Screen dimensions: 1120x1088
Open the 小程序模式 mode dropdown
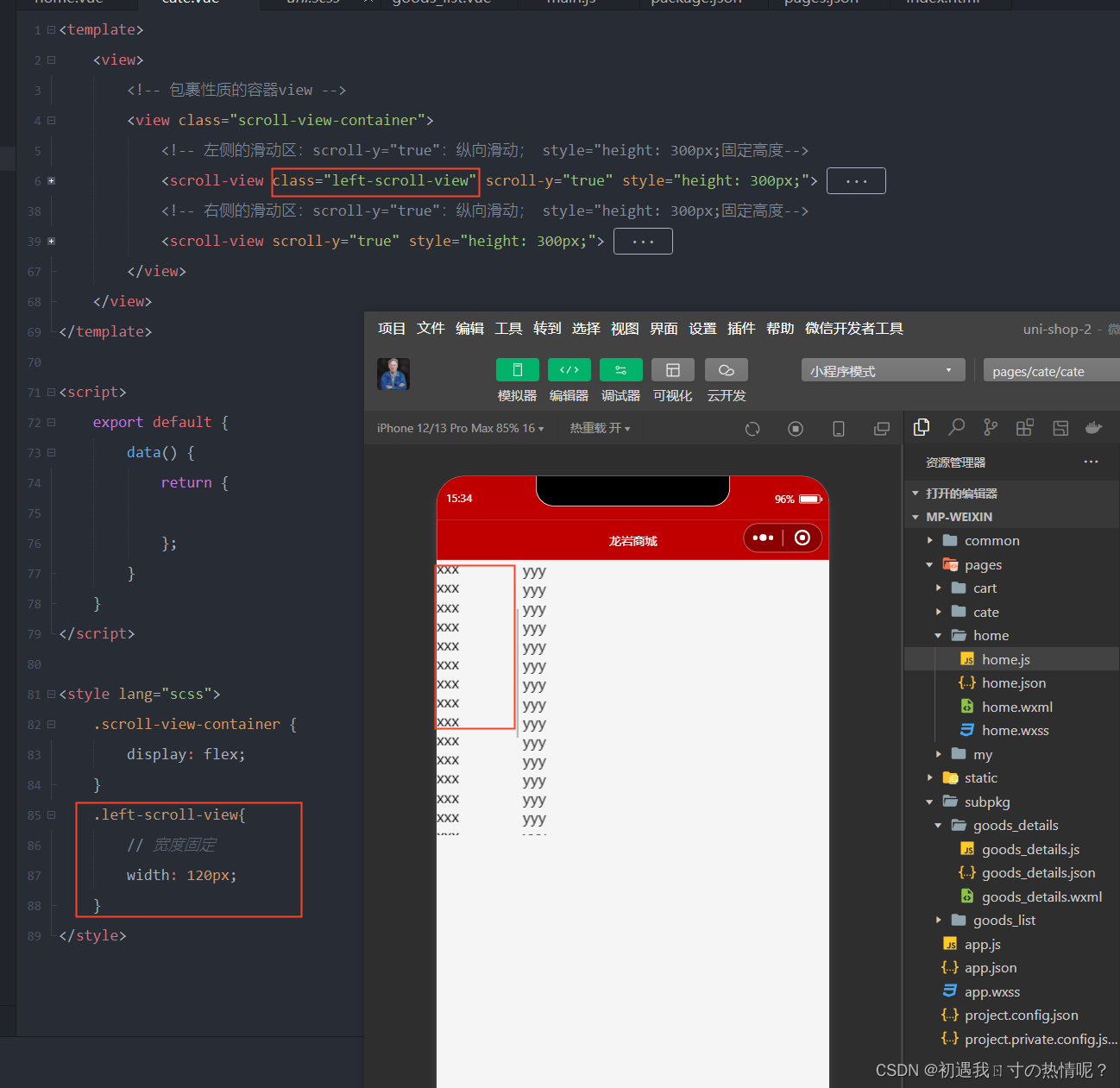[x=883, y=370]
